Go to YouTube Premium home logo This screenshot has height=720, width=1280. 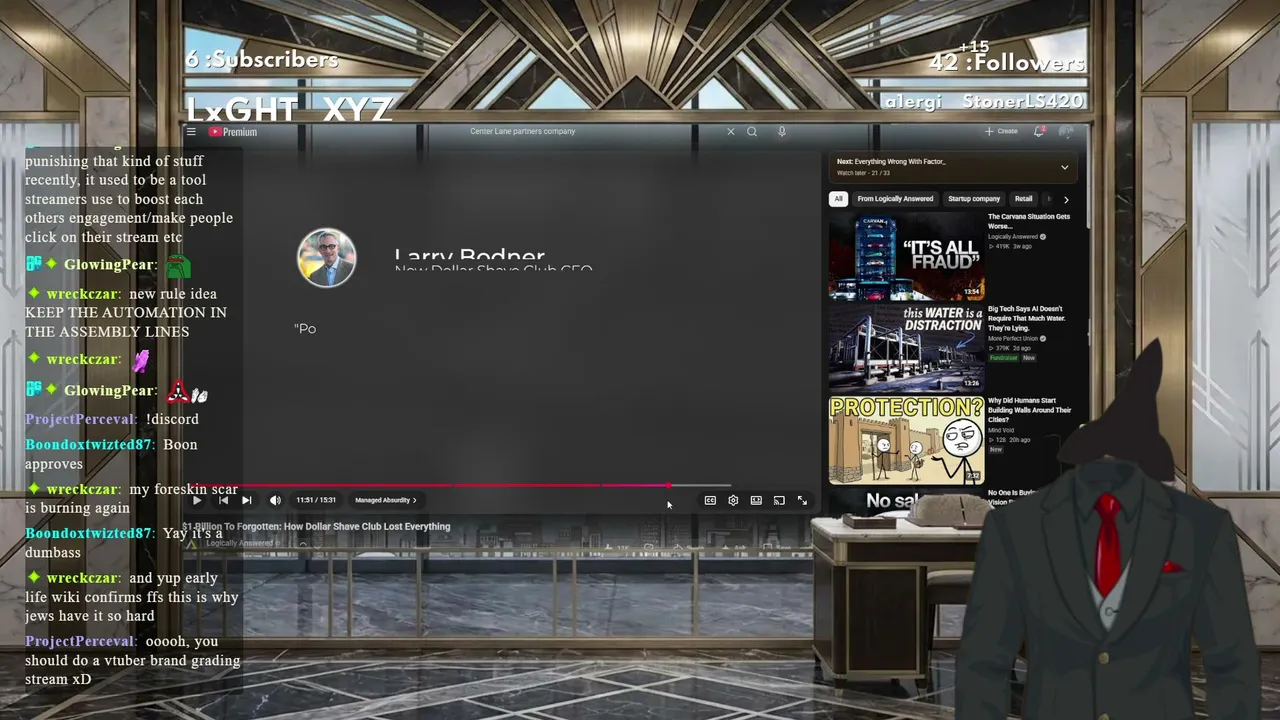click(233, 132)
